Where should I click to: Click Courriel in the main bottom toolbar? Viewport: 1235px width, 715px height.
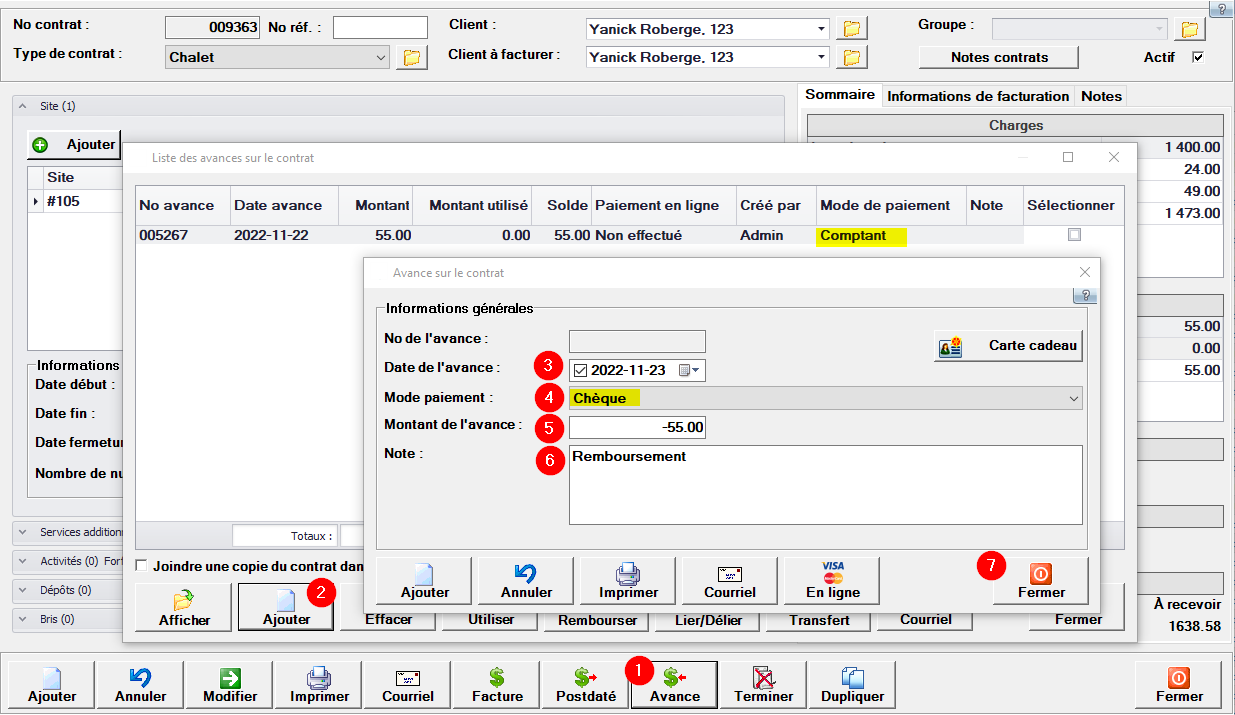[x=408, y=685]
